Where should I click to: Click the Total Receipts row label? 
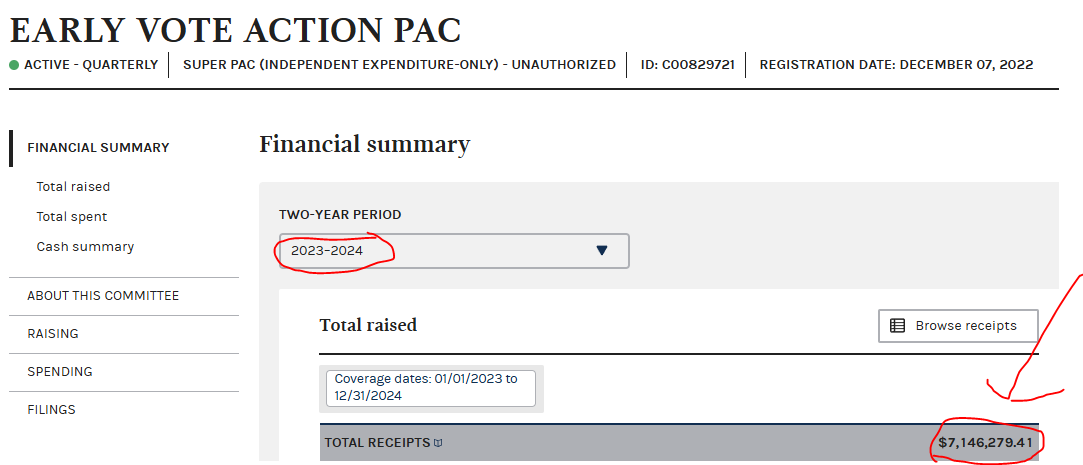(x=376, y=442)
